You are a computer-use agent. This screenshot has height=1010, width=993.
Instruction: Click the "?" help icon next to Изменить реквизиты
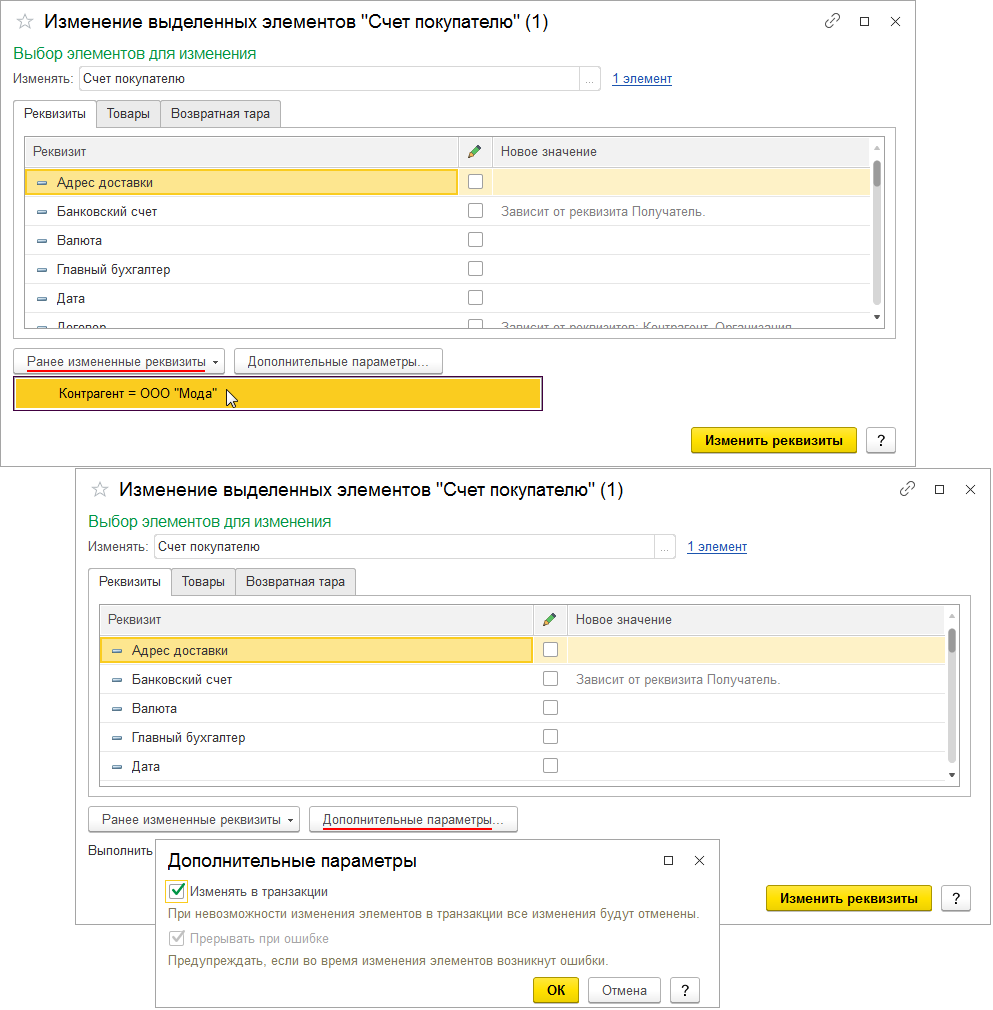click(880, 440)
